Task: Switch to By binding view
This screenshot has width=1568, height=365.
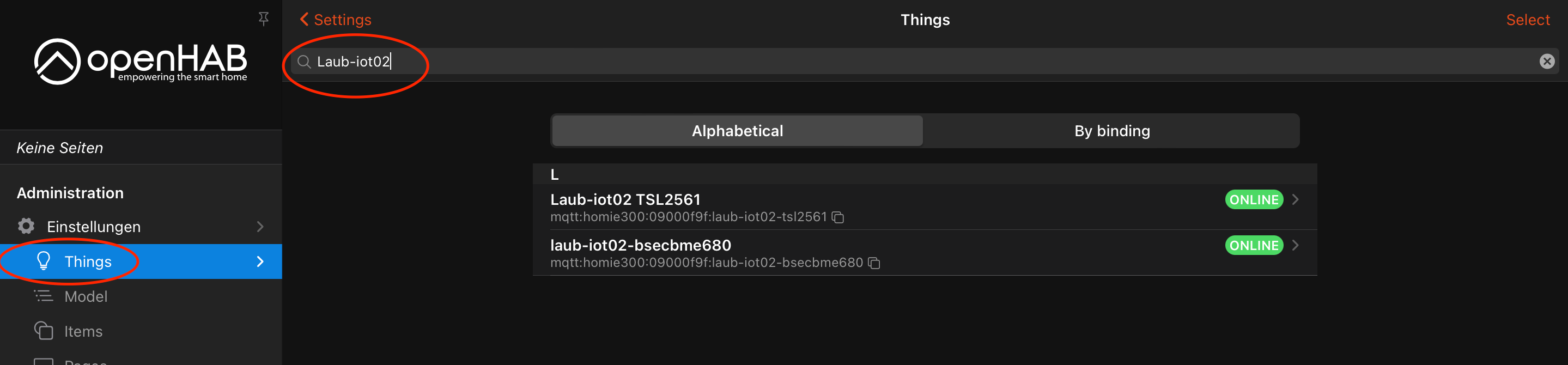Action: 1111,131
